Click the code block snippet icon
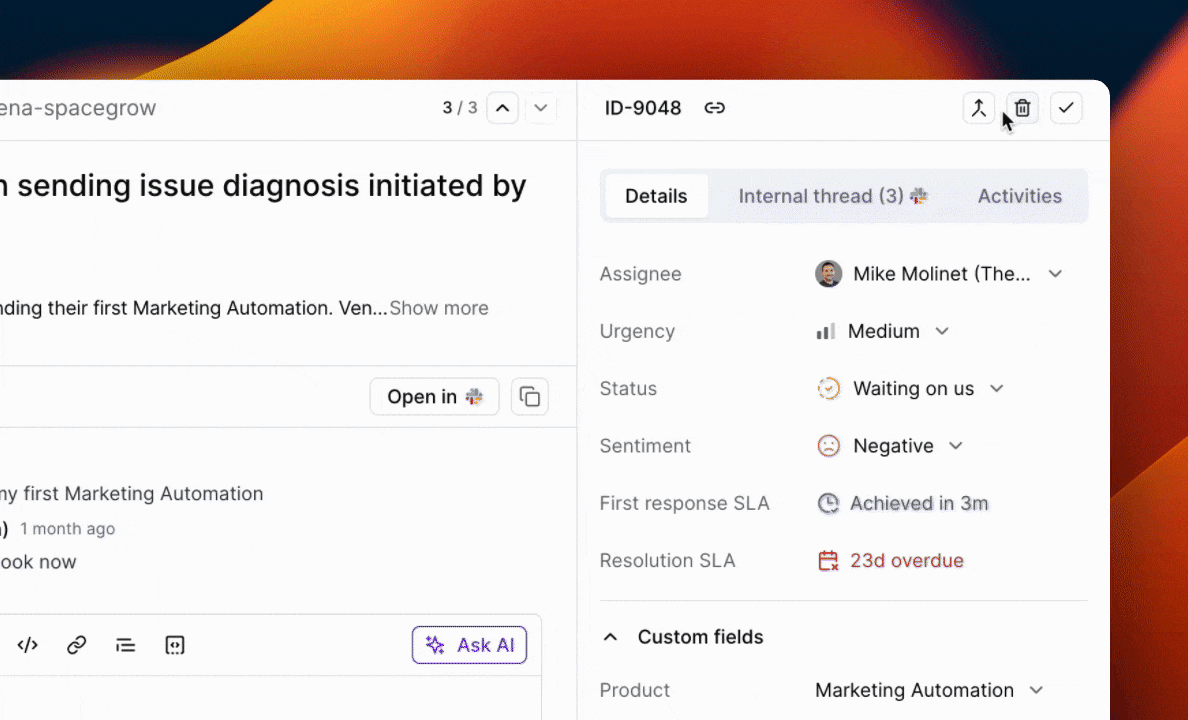Viewport: 1188px width, 720px height. pos(175,645)
